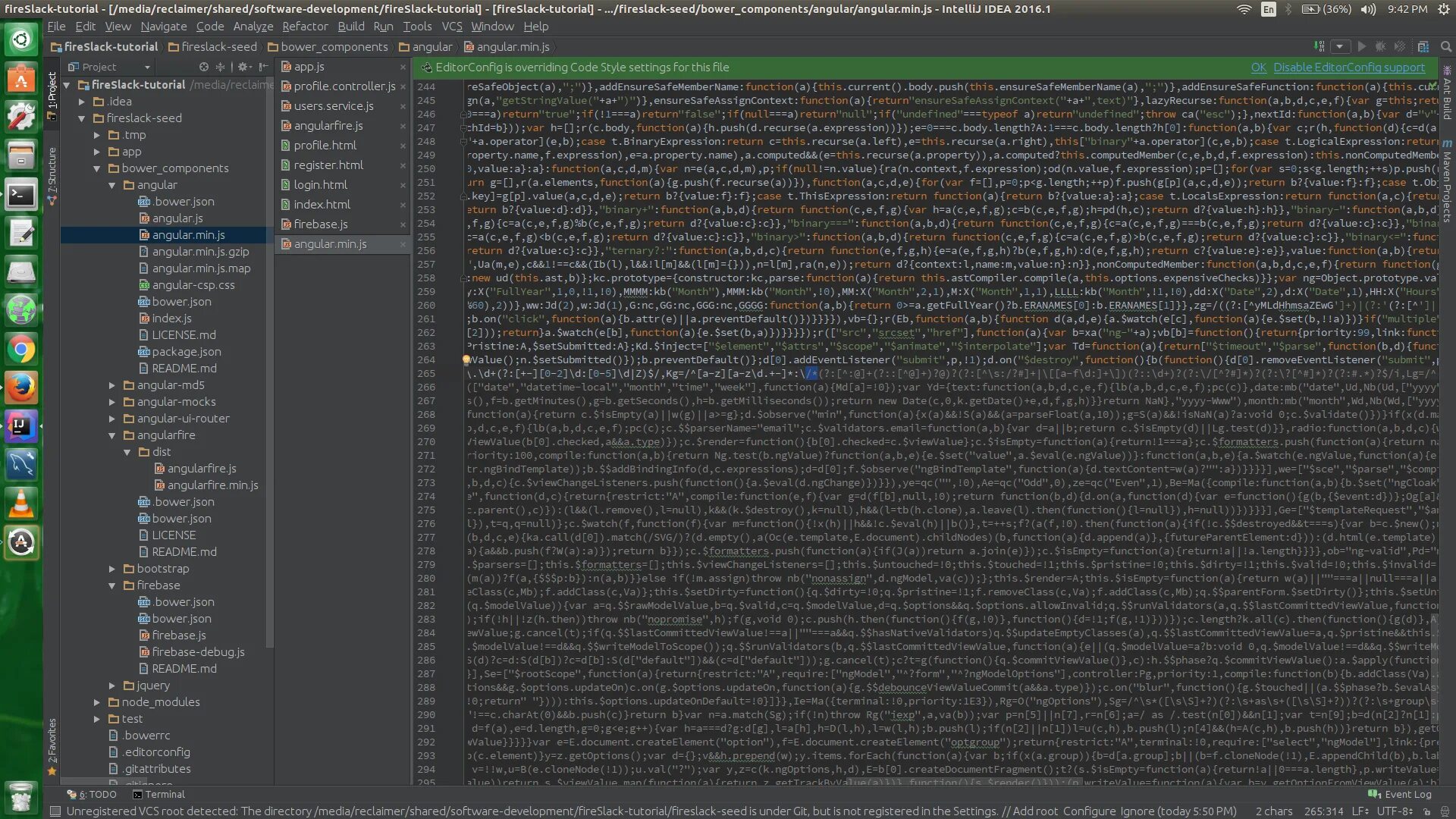Click the scroll-from-source target icon
Viewport: 1456px width, 819px height.
pos(203,67)
